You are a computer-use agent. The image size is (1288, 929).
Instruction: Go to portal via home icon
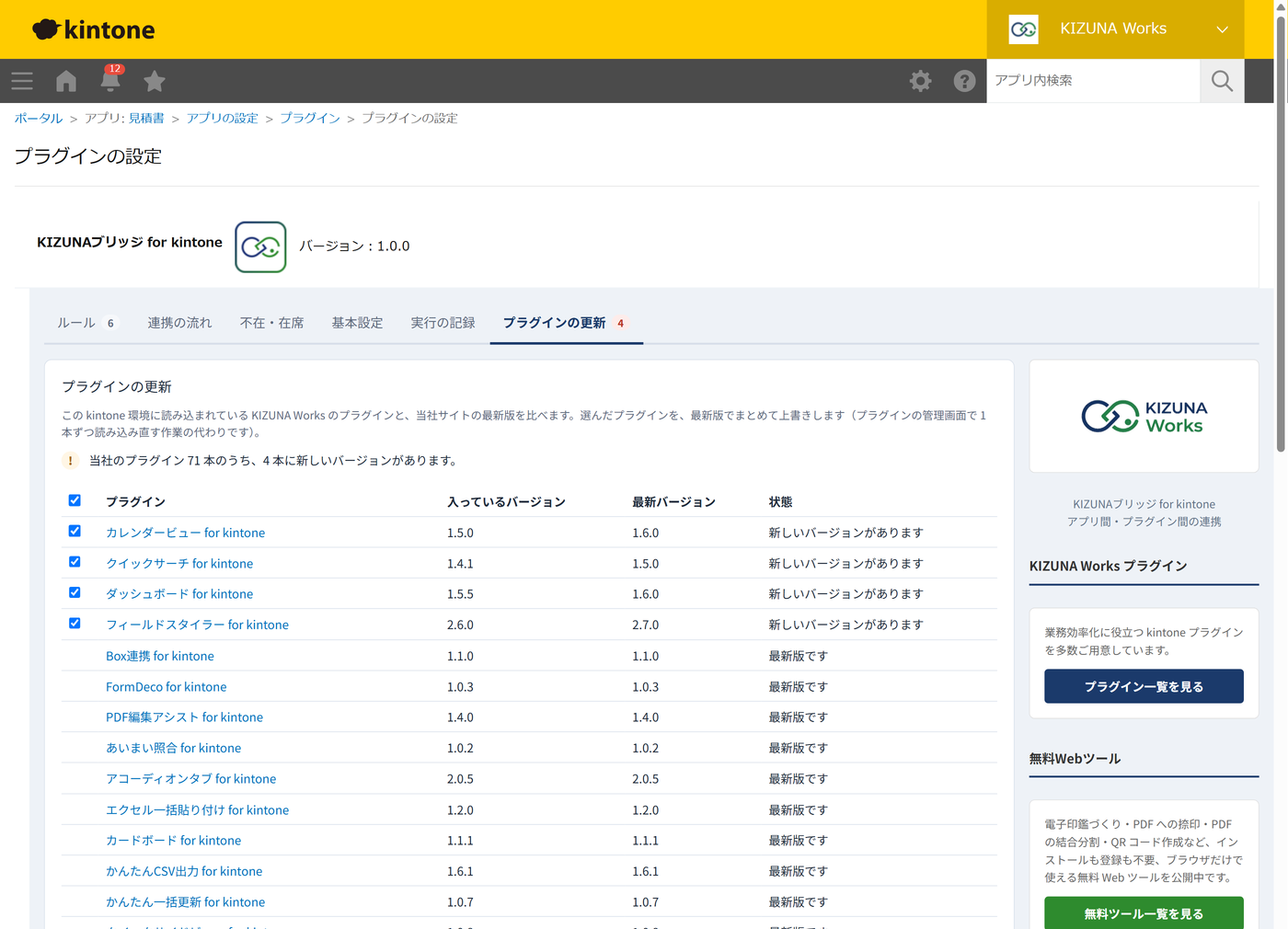pyautogui.click(x=66, y=81)
